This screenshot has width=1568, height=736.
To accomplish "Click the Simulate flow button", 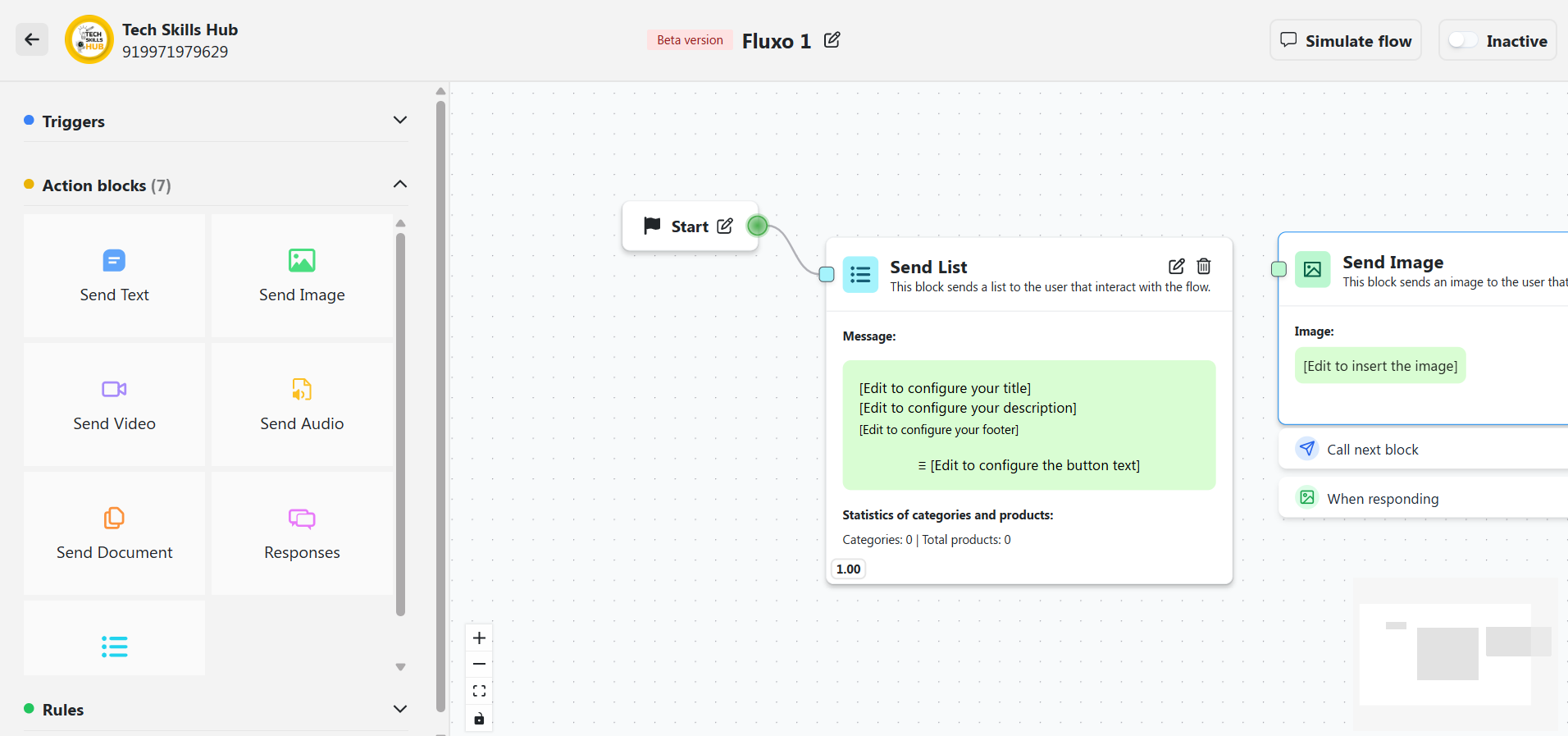I will (x=1345, y=40).
